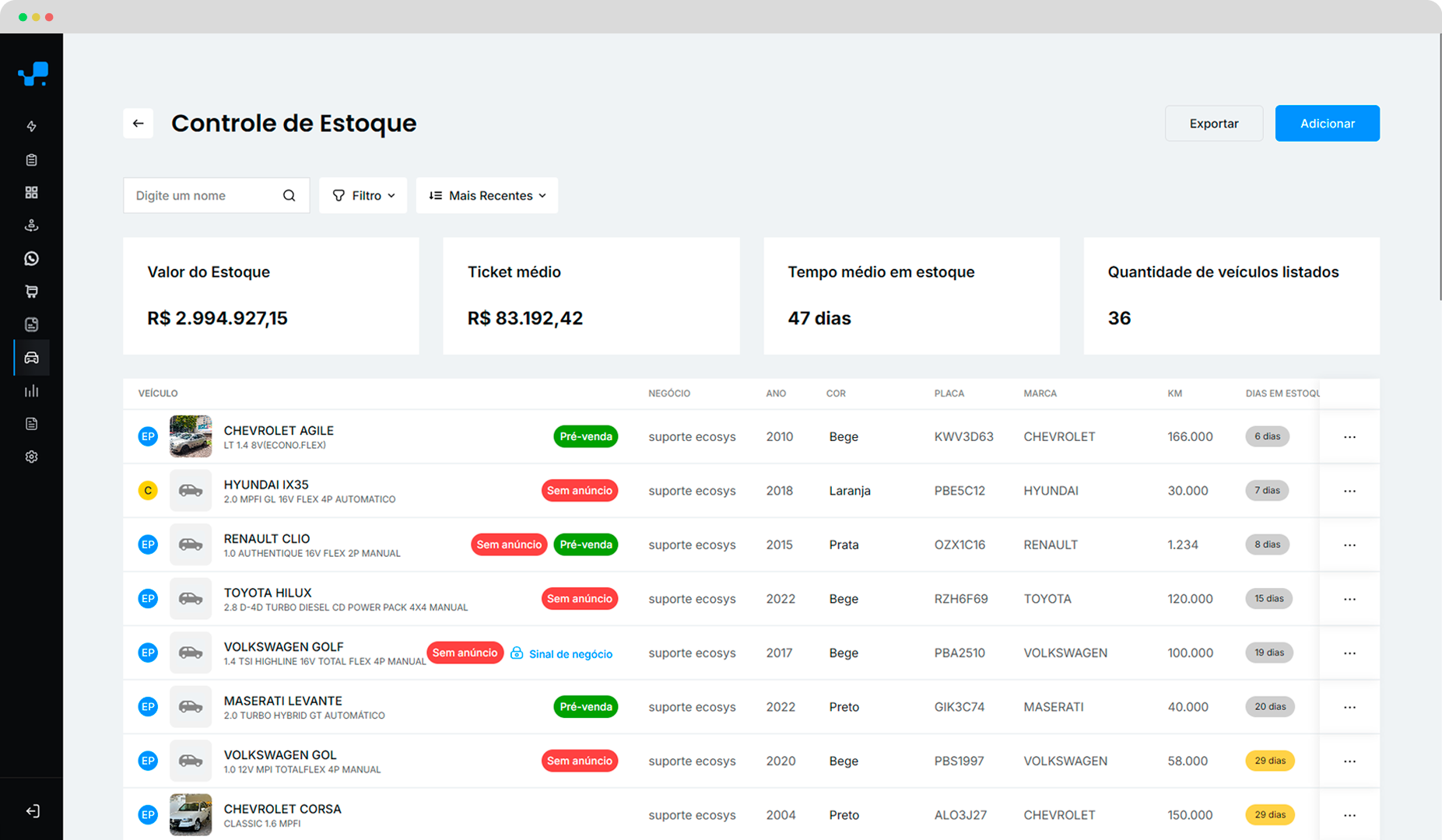1442x840 pixels.
Task: Sort by COR column header
Action: click(836, 394)
